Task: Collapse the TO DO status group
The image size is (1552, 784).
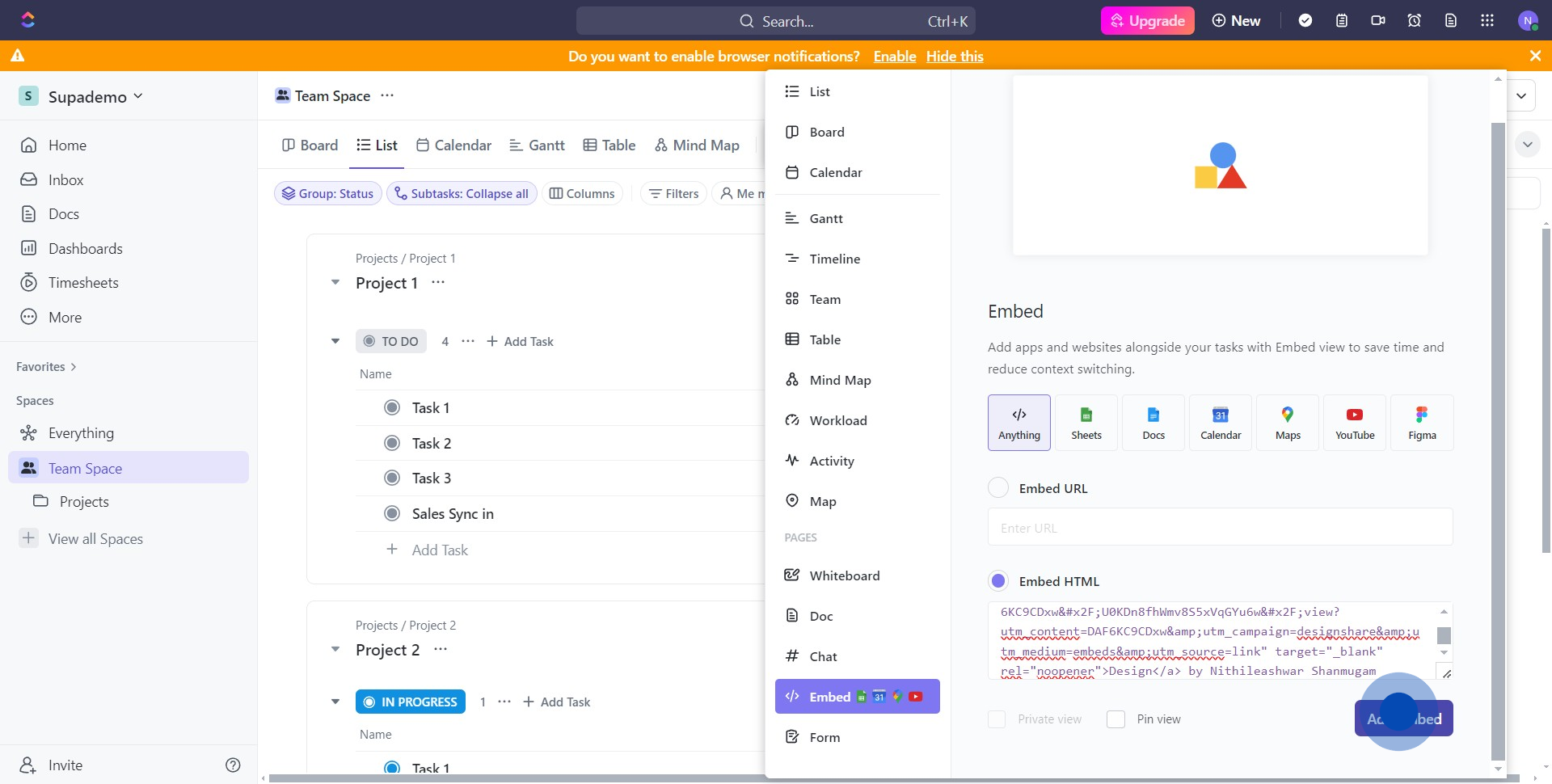Action: (335, 341)
